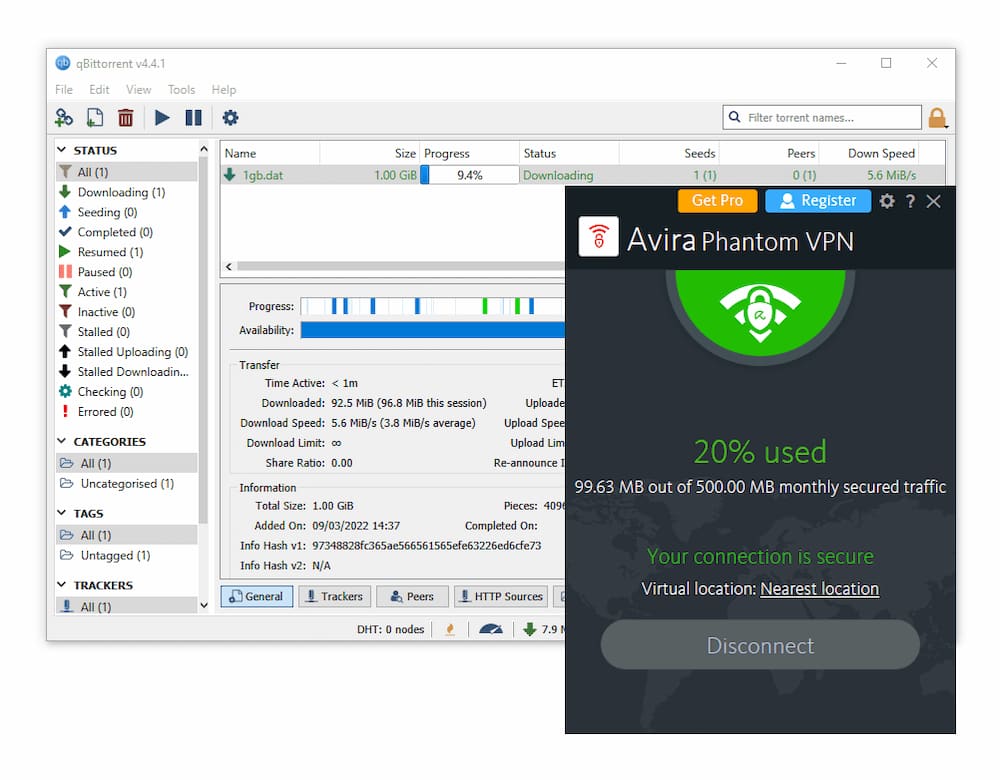Click the add torrent link icon

pyautogui.click(x=63, y=117)
